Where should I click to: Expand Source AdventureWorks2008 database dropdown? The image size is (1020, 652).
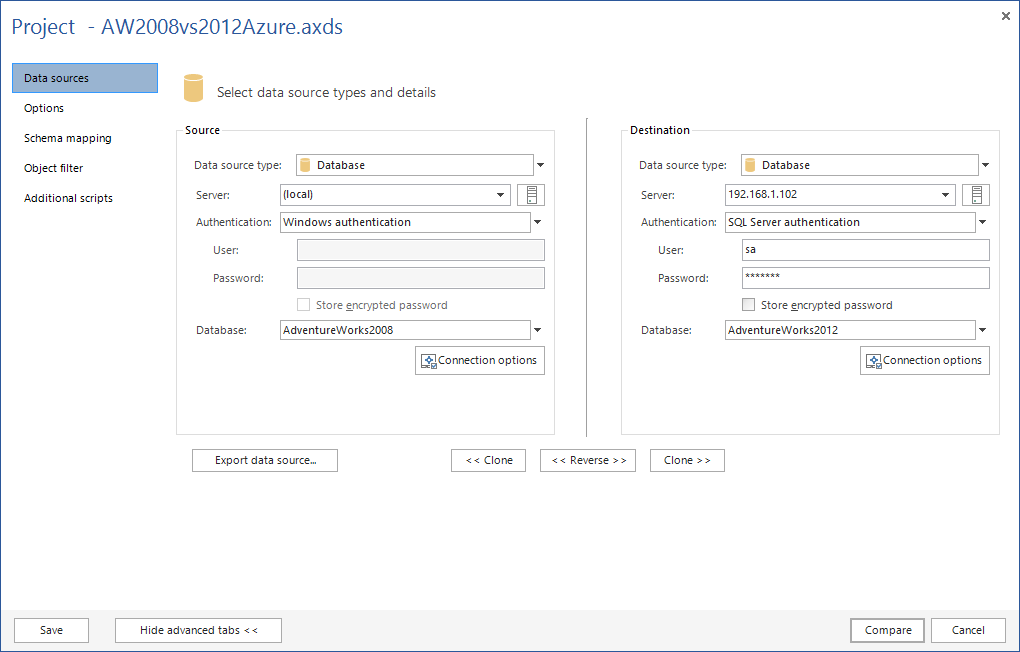tap(537, 330)
